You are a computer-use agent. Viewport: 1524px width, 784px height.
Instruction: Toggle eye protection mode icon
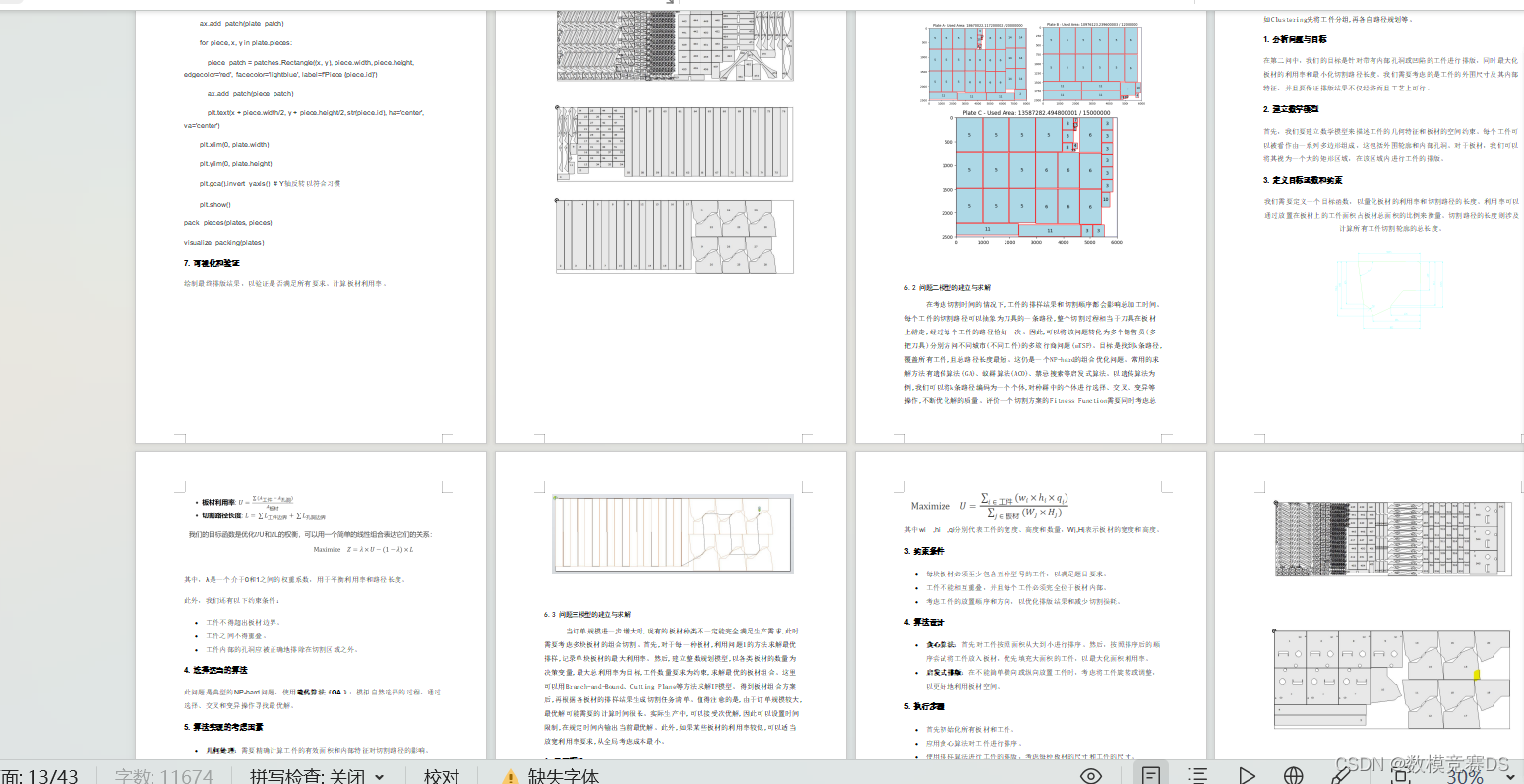[1090, 776]
